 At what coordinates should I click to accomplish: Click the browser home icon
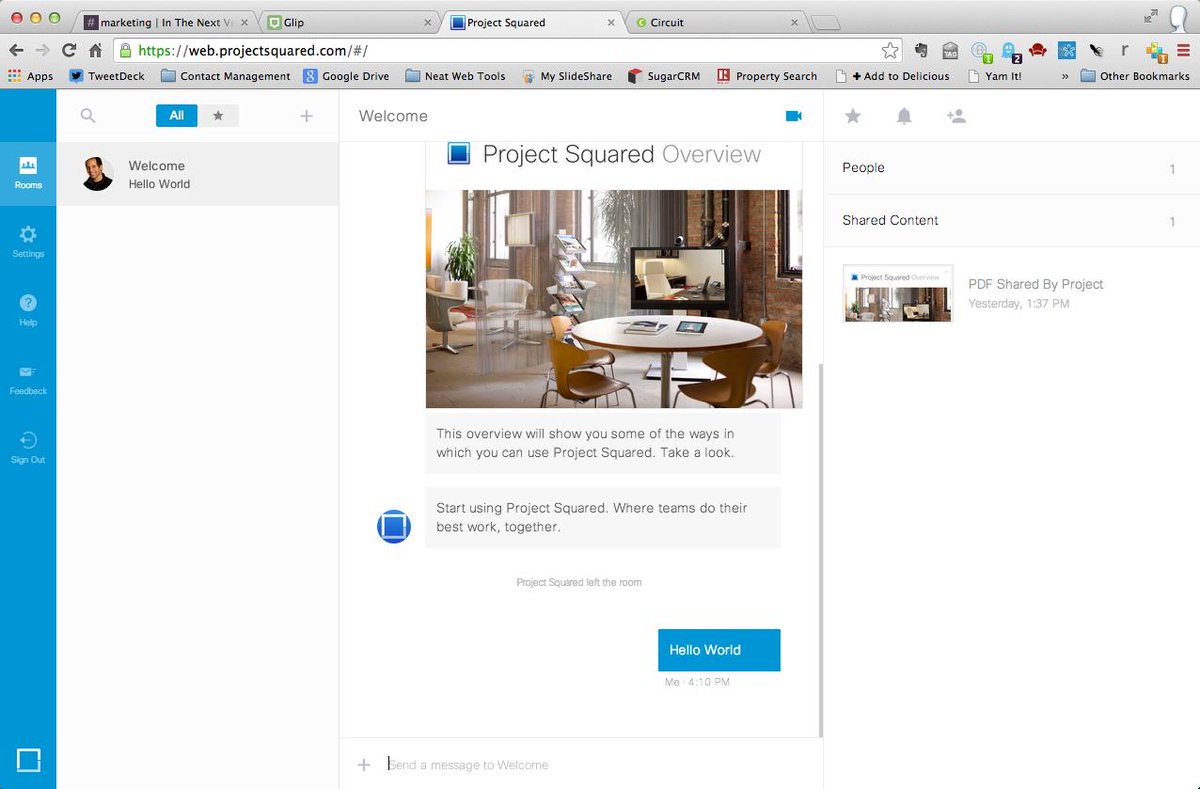pyautogui.click(x=95, y=50)
